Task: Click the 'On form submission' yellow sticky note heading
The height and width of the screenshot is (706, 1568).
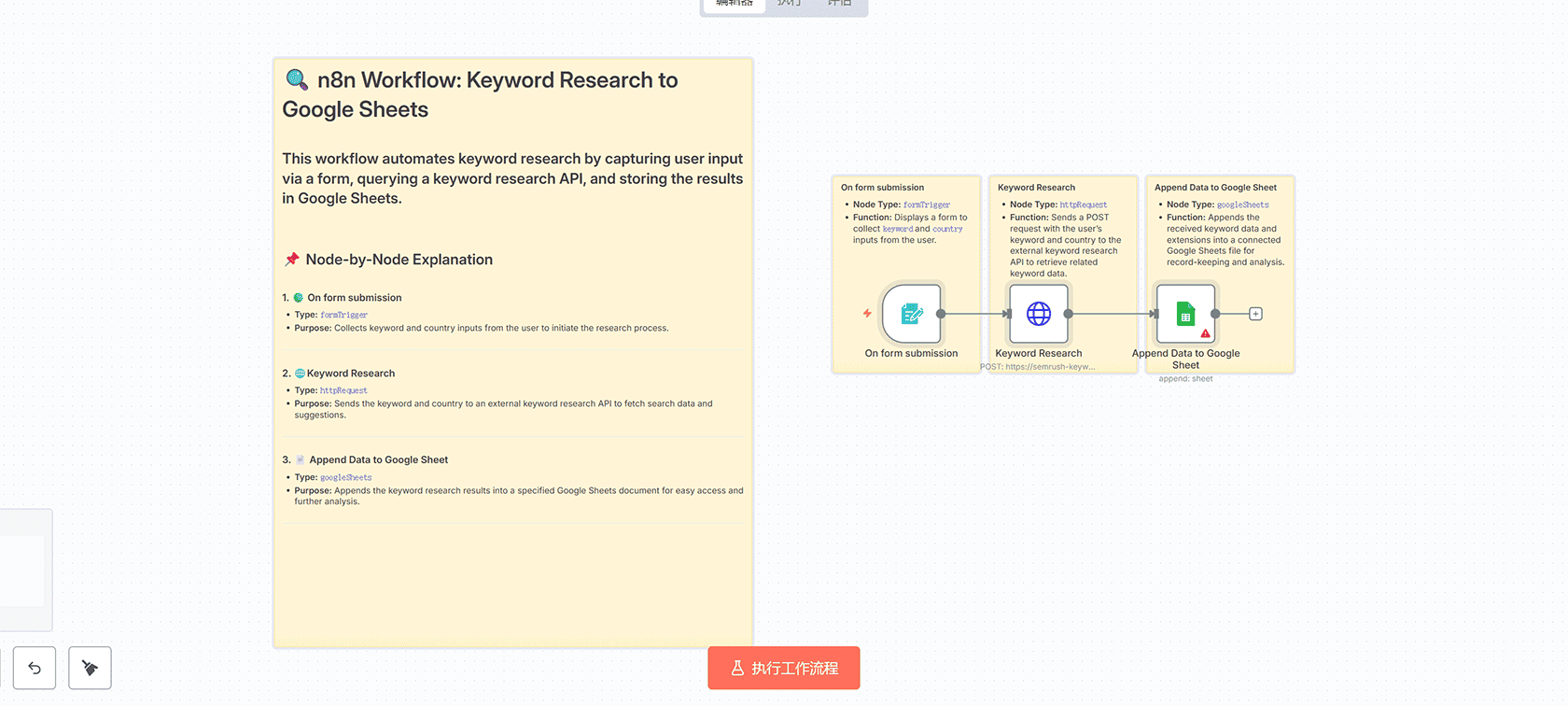Action: (882, 188)
